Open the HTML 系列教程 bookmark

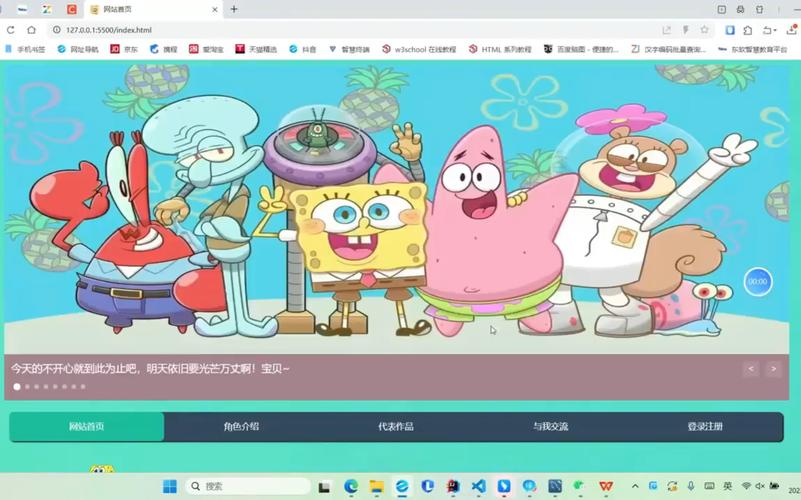coord(500,49)
